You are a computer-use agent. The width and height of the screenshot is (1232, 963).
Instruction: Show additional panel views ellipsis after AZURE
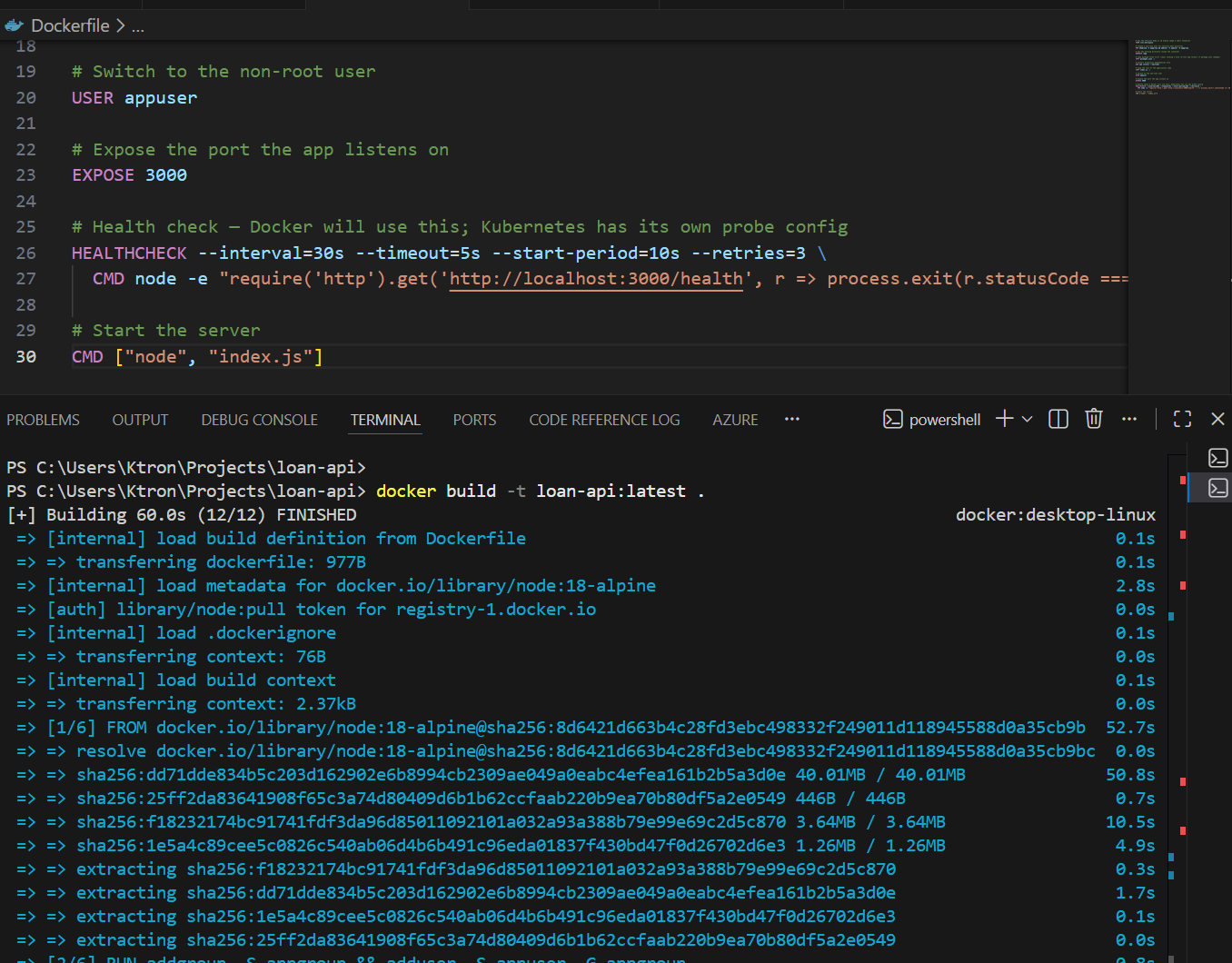coord(791,419)
